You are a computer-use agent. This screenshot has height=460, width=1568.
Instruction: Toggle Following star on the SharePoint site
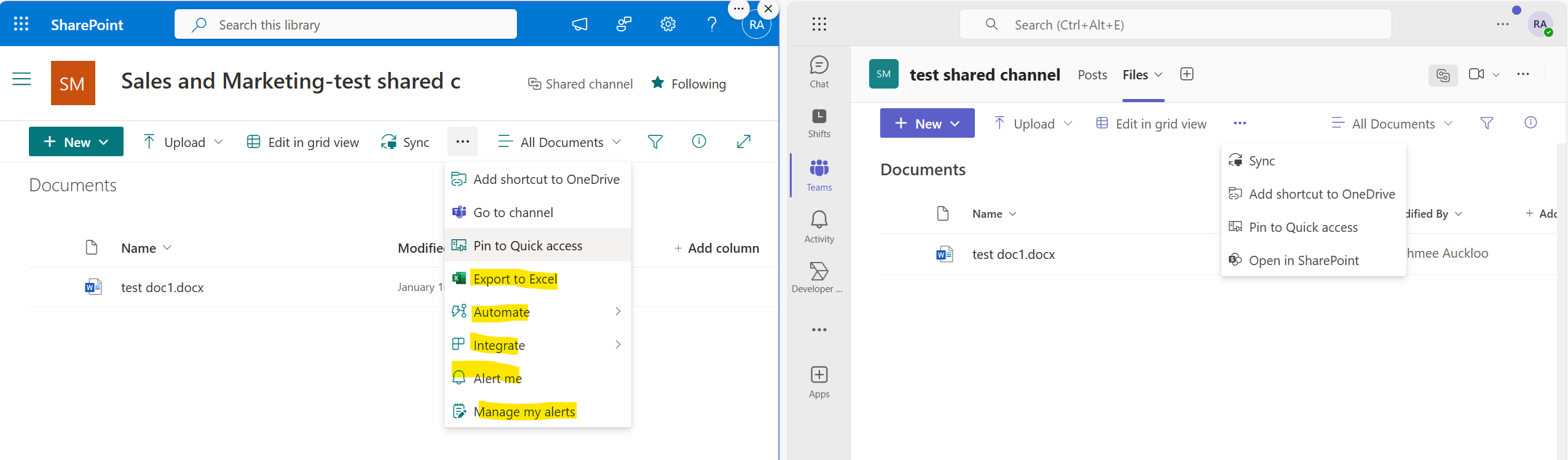point(689,84)
